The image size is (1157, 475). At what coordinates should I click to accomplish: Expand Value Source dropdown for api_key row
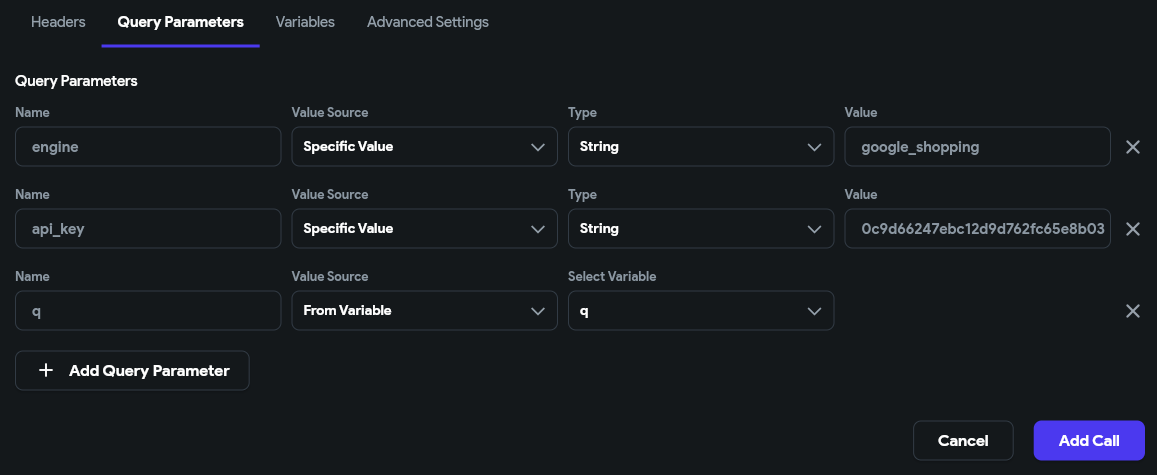pos(424,229)
